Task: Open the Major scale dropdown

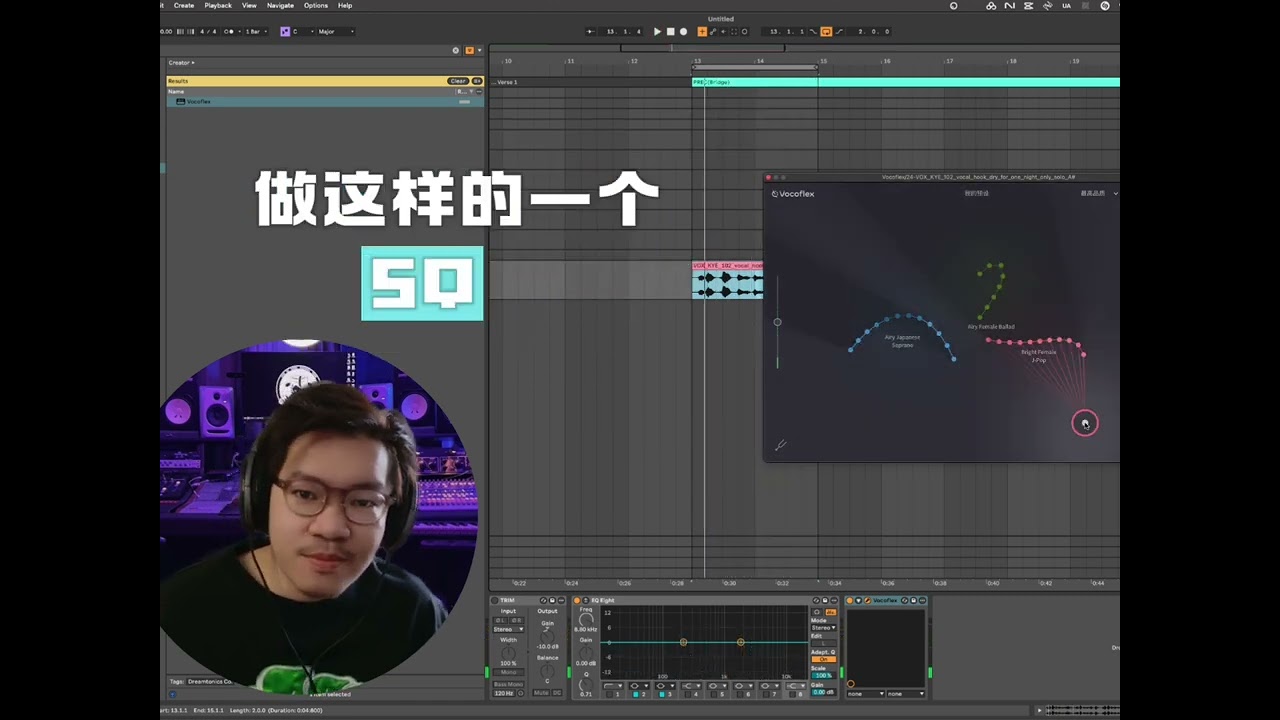Action: [336, 31]
